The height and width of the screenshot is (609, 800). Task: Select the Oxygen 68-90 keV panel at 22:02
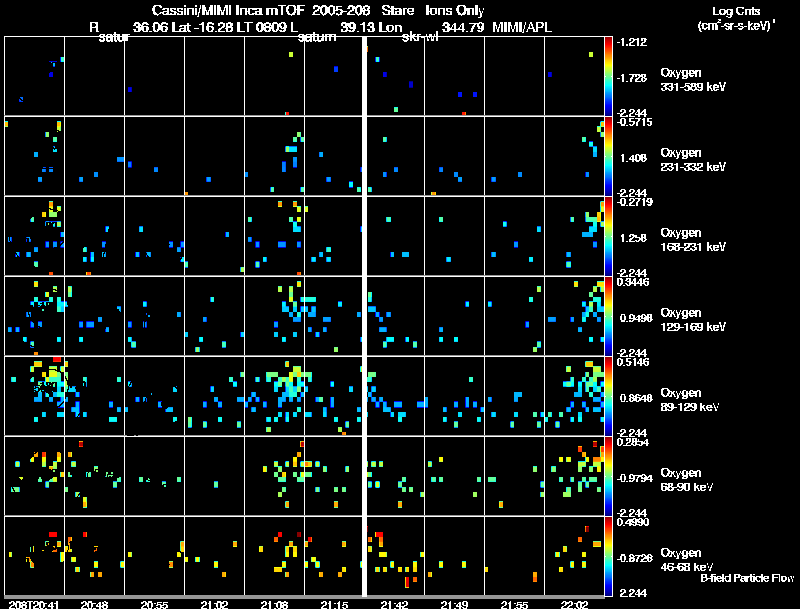574,476
